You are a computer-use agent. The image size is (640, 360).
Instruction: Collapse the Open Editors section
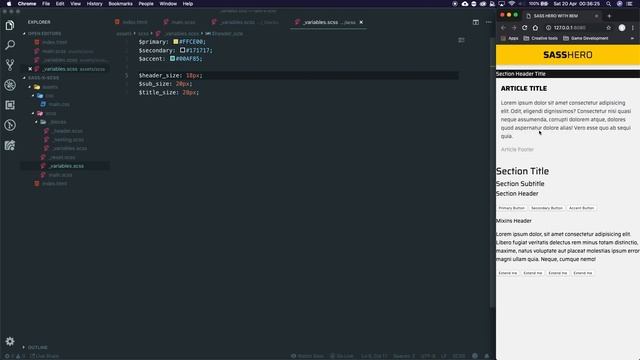coord(24,33)
